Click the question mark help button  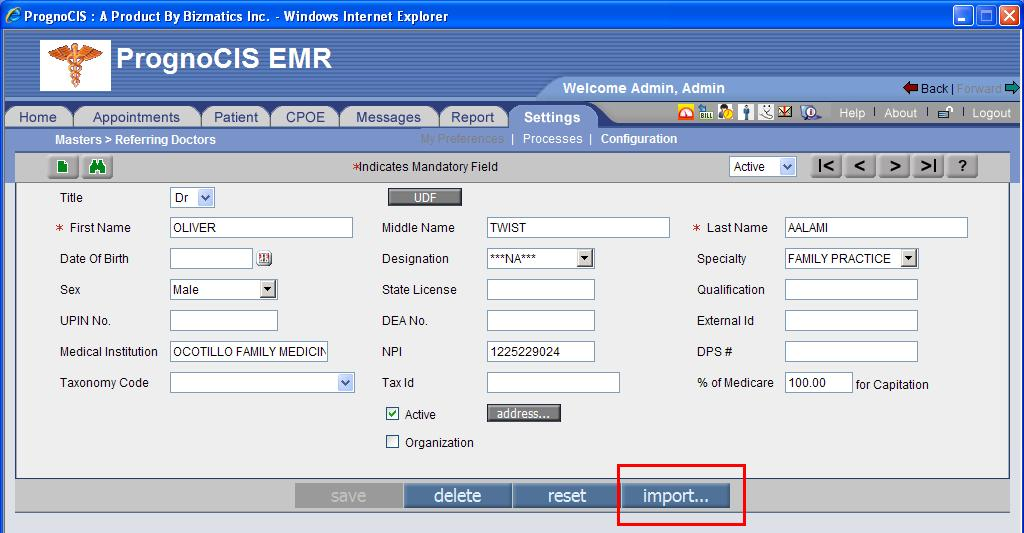coord(962,167)
